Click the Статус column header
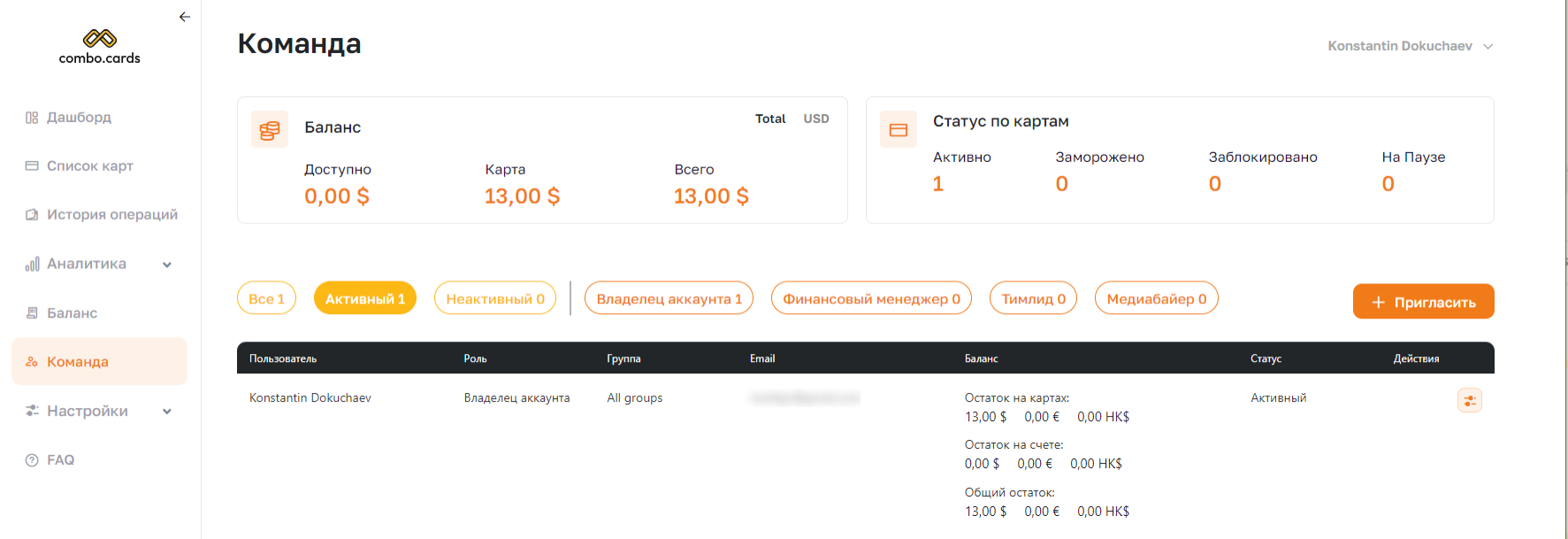The width and height of the screenshot is (1568, 539). (x=1266, y=358)
